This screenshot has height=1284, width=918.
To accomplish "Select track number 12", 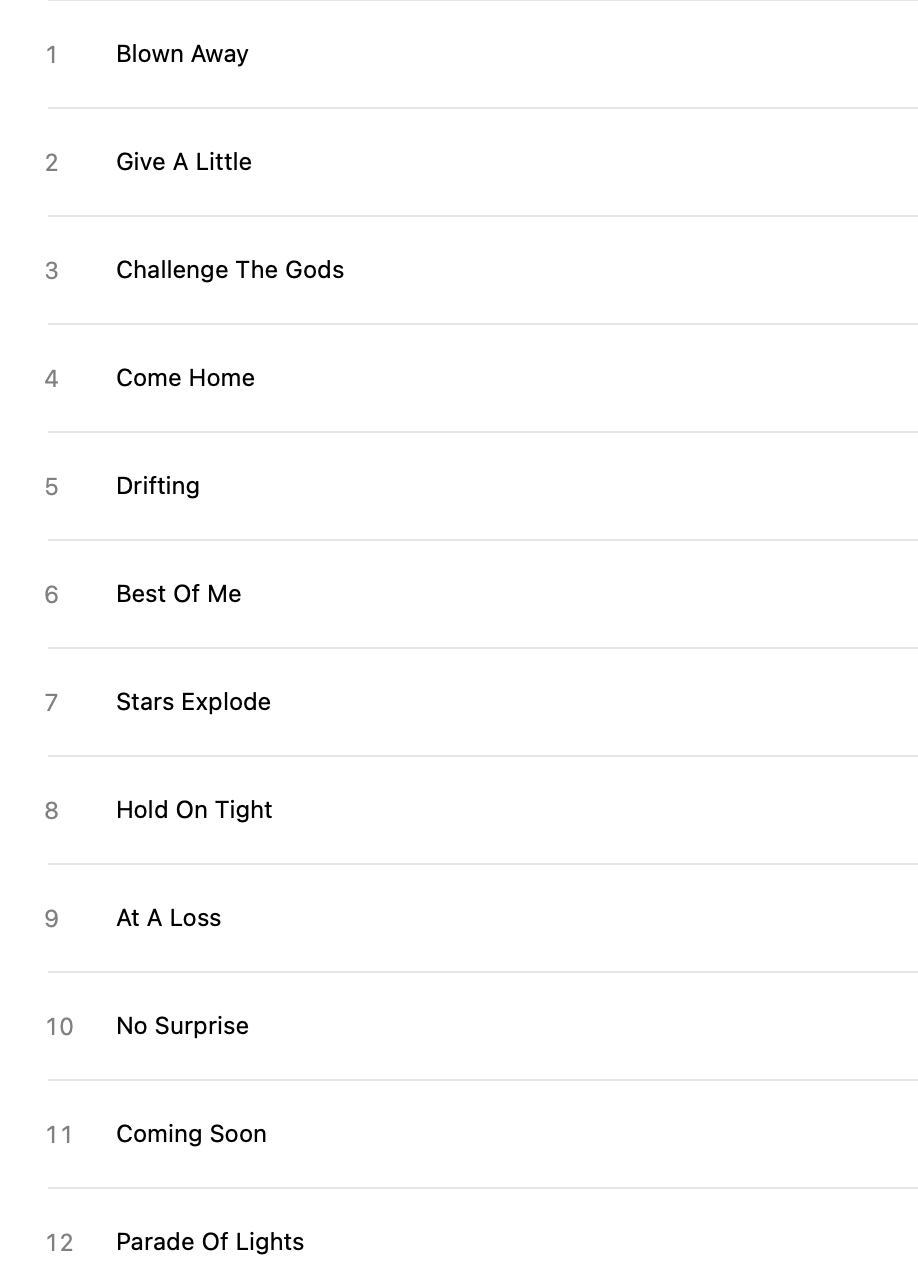I will [59, 1243].
